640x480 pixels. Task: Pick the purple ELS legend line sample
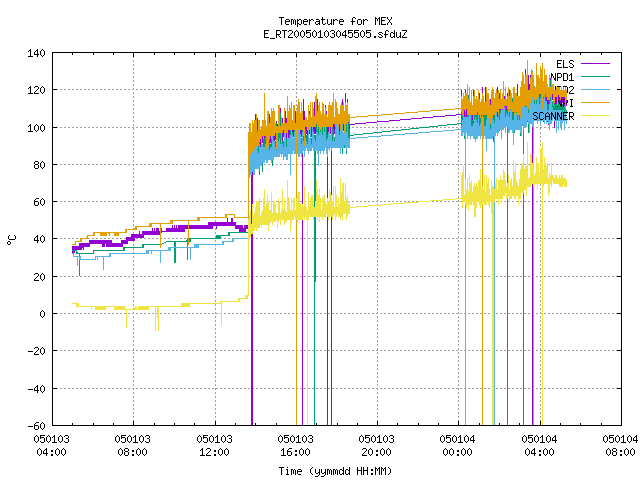click(x=595, y=64)
